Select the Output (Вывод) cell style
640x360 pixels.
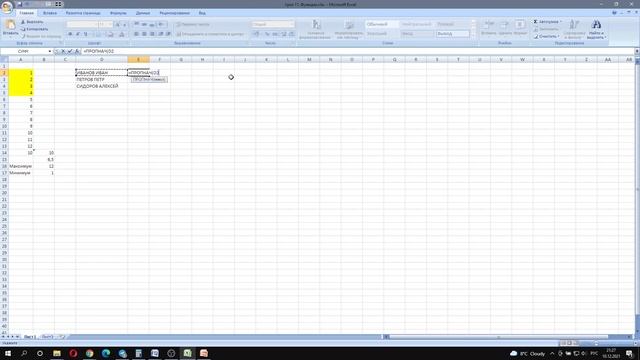tap(453, 34)
